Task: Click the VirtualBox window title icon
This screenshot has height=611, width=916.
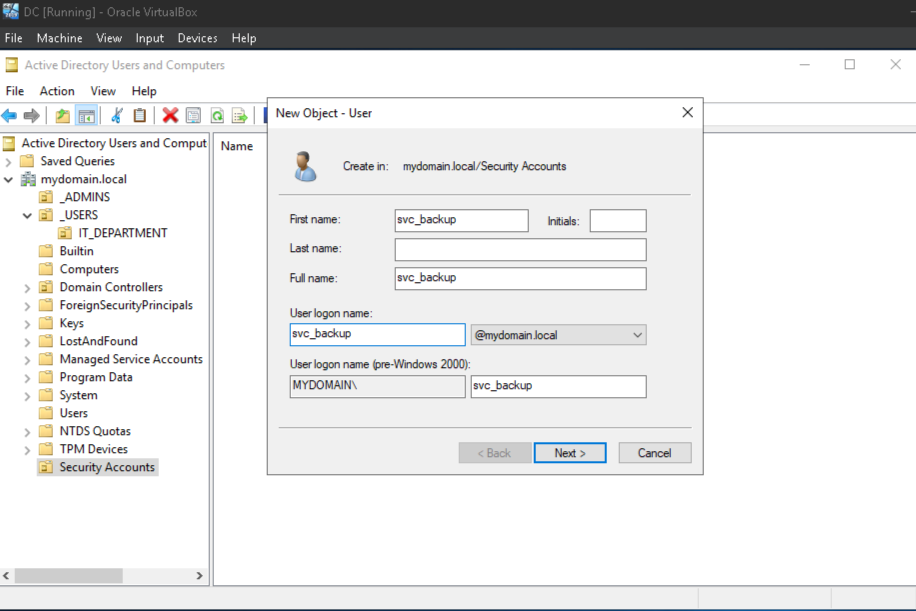Action: (x=11, y=11)
